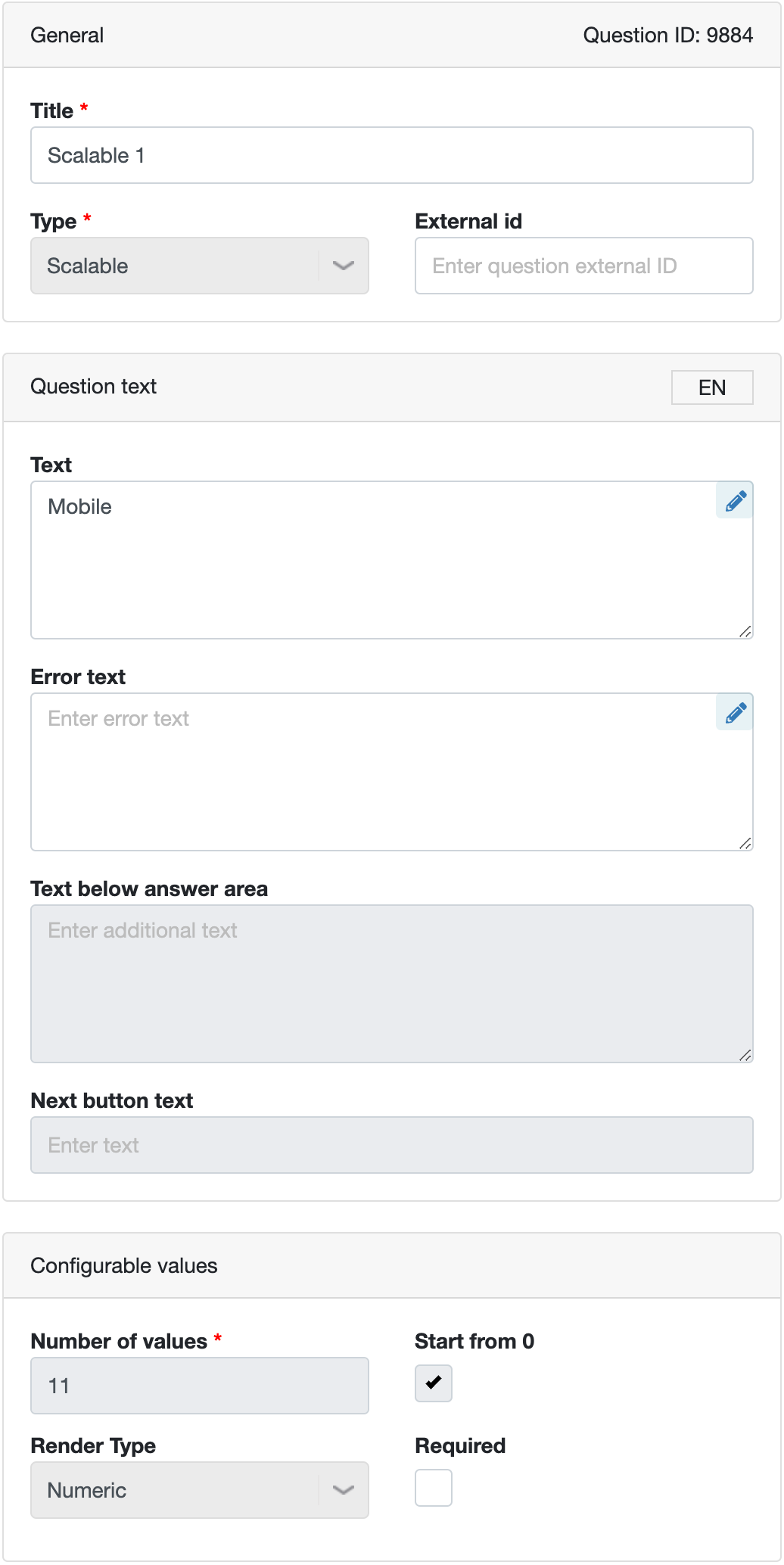Click the External id input field
Viewport: 784px width, 1565px height.
click(584, 266)
